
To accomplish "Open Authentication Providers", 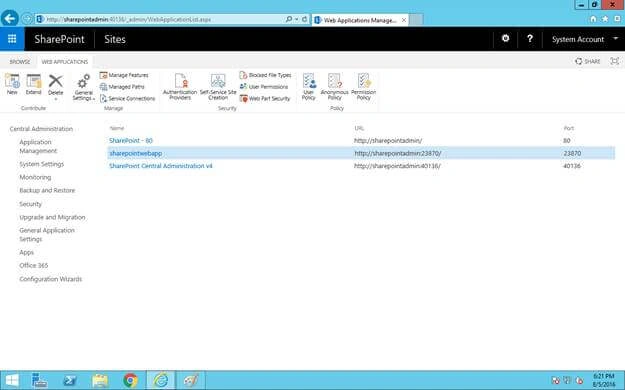I will [x=180, y=87].
